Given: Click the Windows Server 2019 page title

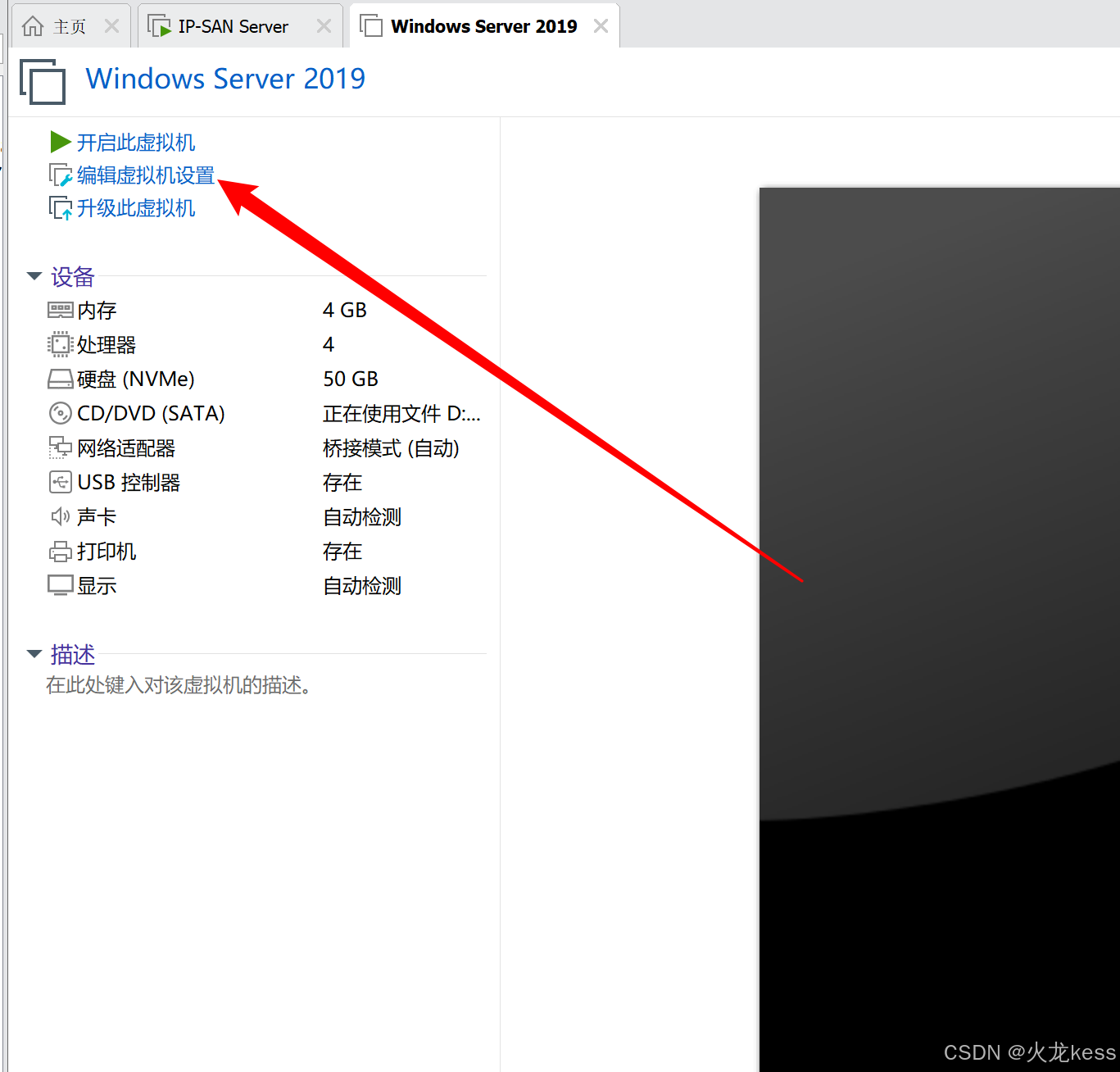Looking at the screenshot, I should click(x=226, y=79).
